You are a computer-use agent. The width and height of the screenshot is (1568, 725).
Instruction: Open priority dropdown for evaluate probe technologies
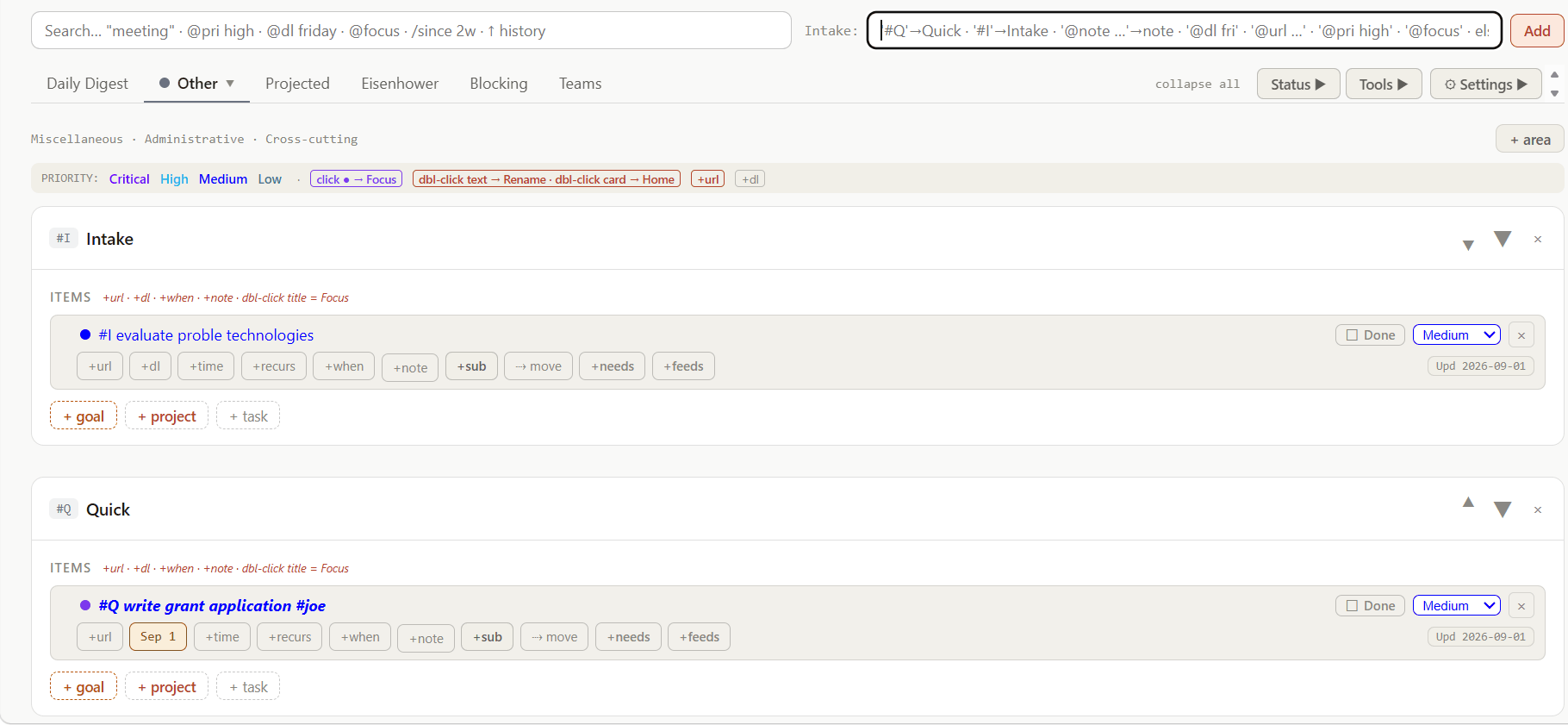click(1457, 335)
